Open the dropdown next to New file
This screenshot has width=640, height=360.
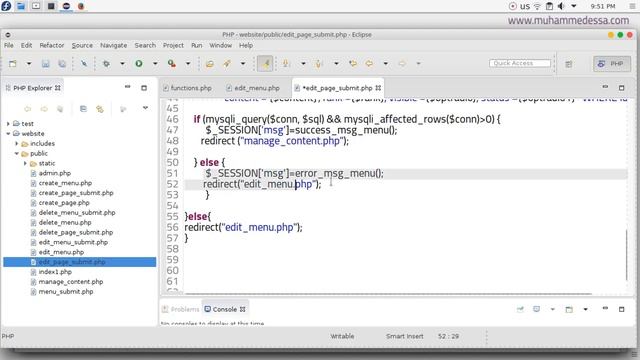[29, 64]
